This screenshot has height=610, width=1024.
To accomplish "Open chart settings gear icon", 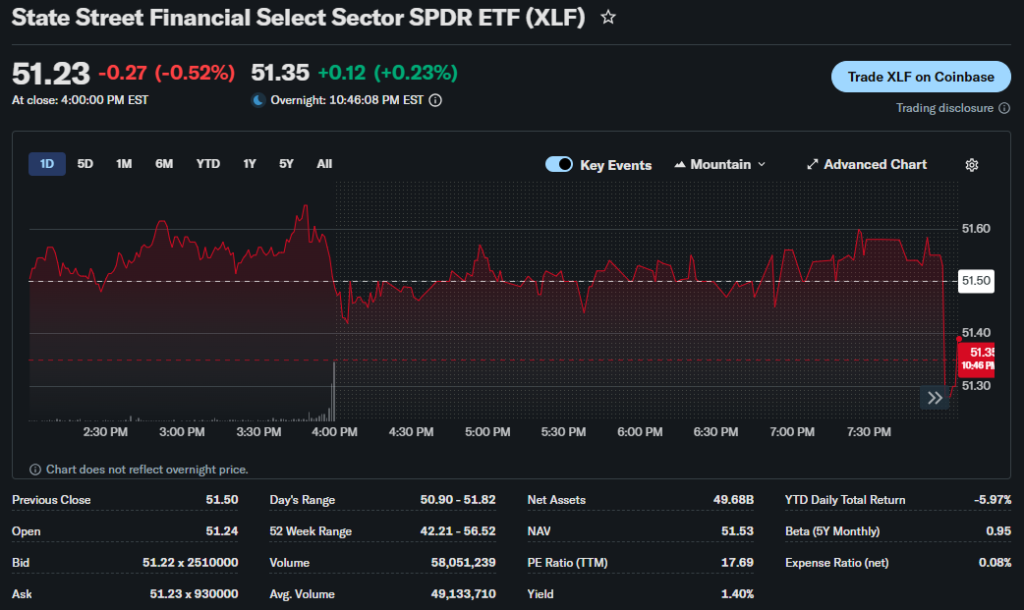I will (x=971, y=165).
